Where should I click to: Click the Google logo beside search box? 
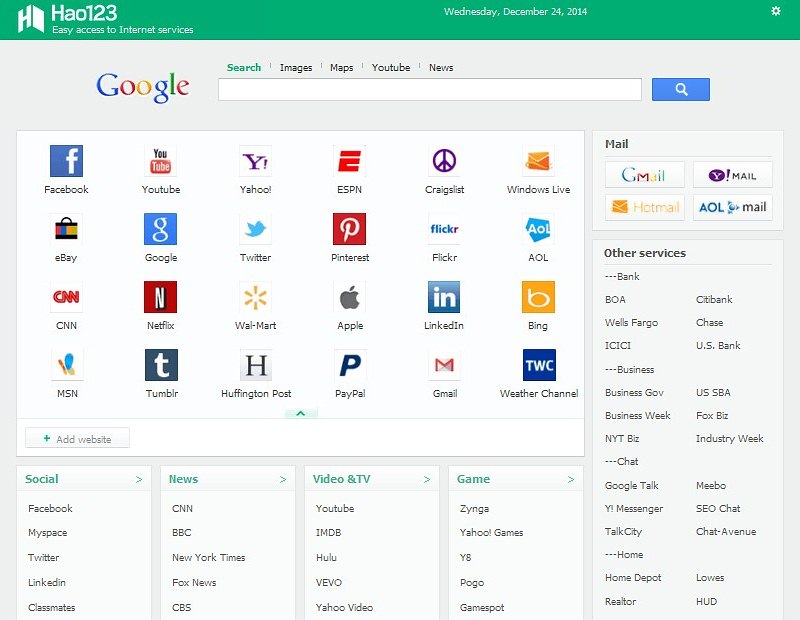[x=143, y=87]
